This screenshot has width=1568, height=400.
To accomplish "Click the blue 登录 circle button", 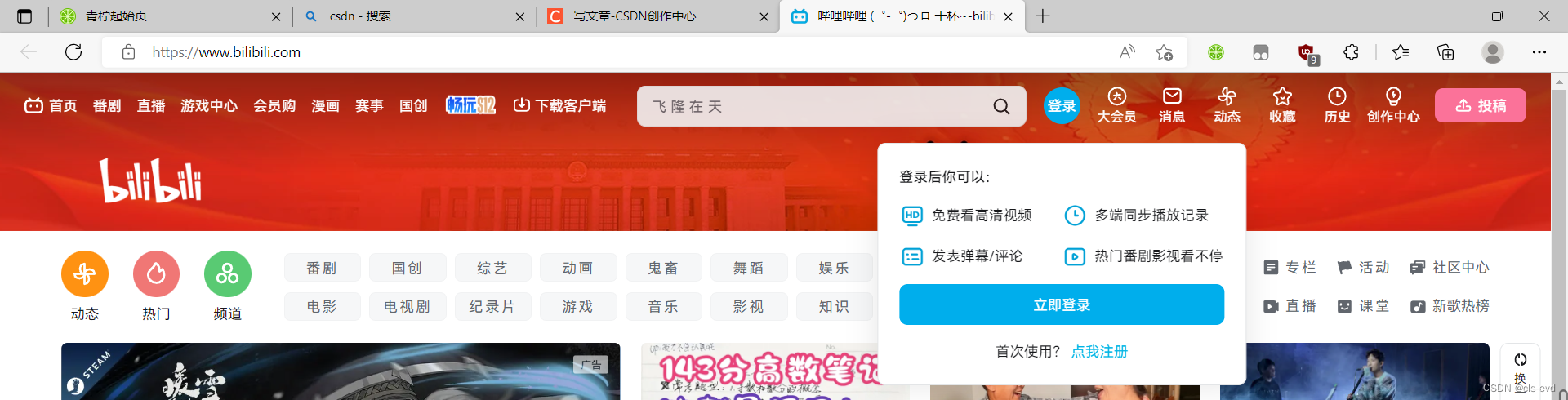I will pyautogui.click(x=1062, y=106).
